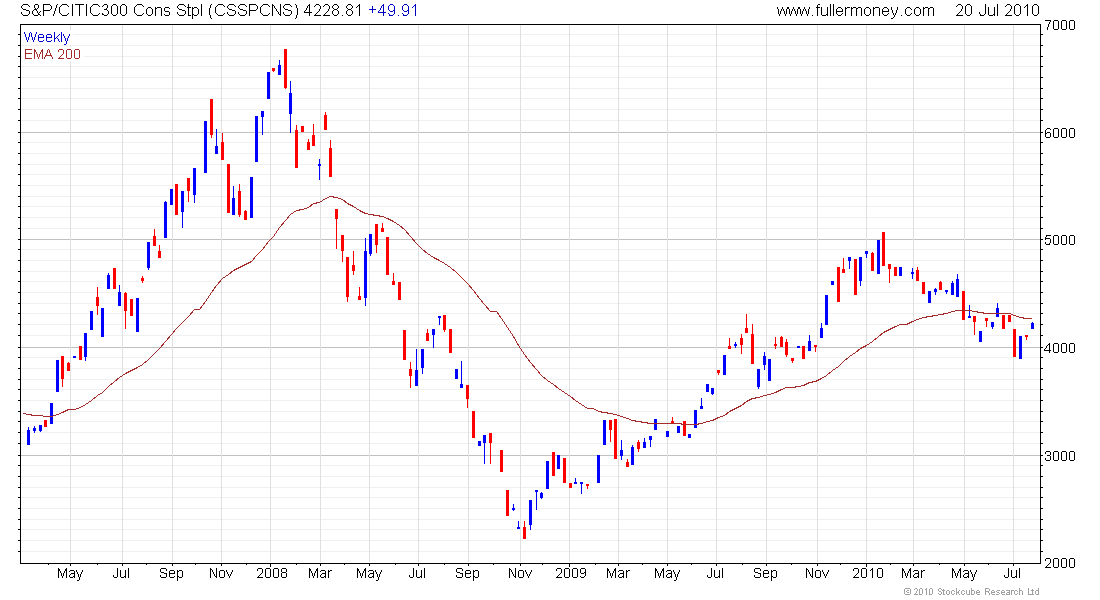Click the 2008 year label on time axis
The image size is (1100, 600).
[271, 573]
